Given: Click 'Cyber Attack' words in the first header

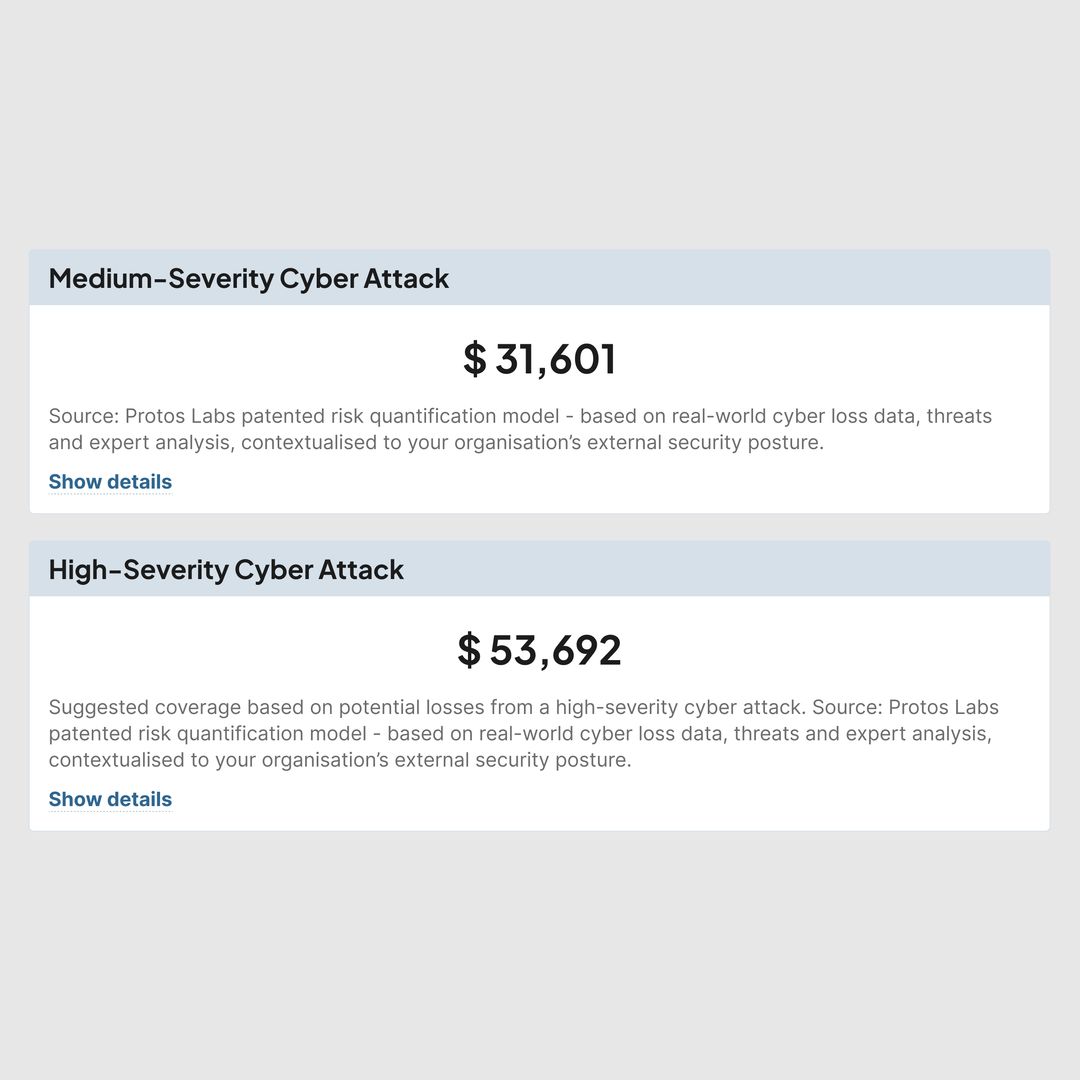Looking at the screenshot, I should (x=364, y=278).
